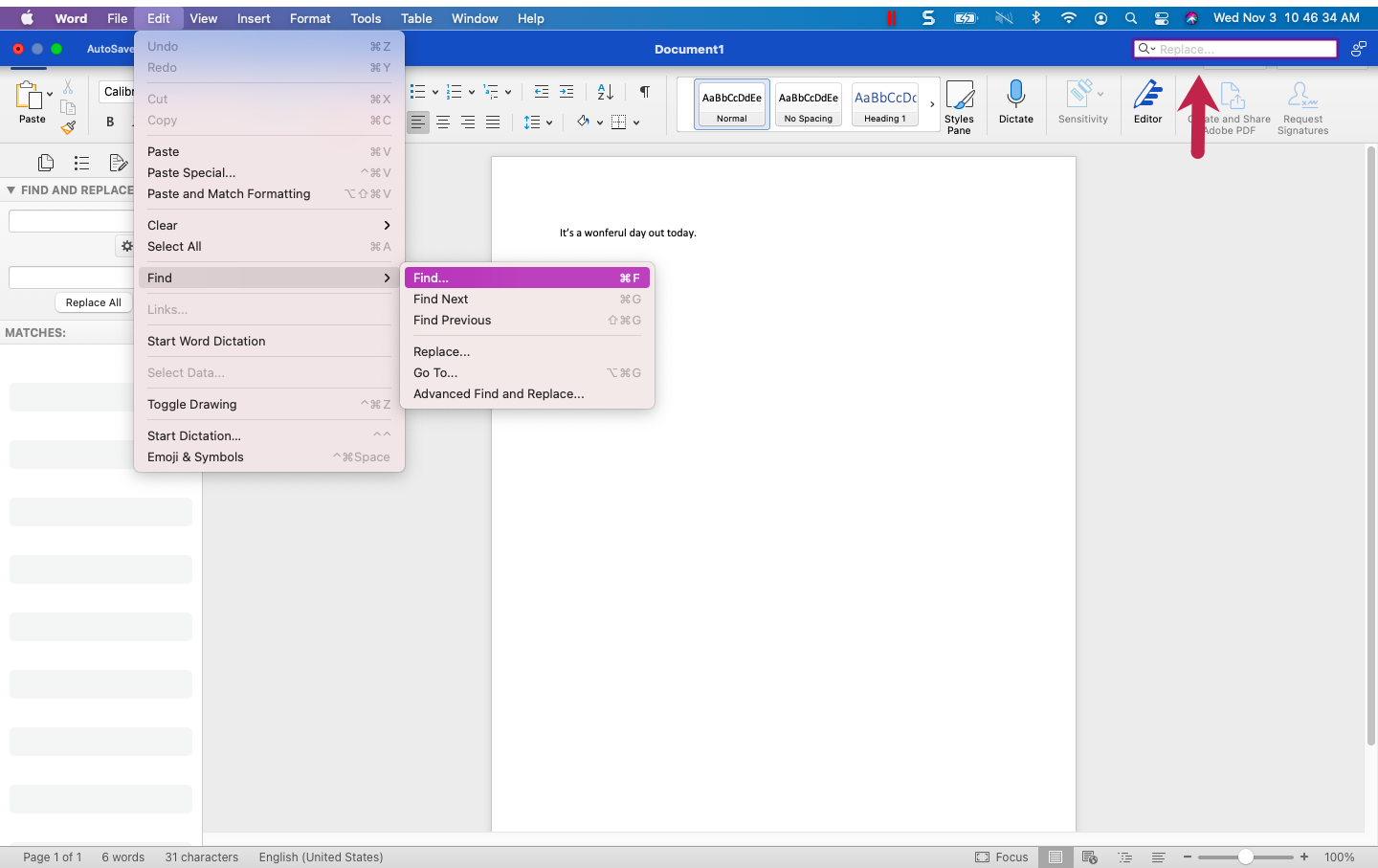Open the line spacing dropdown
Viewport: 1378px width, 868px height.
tap(538, 122)
